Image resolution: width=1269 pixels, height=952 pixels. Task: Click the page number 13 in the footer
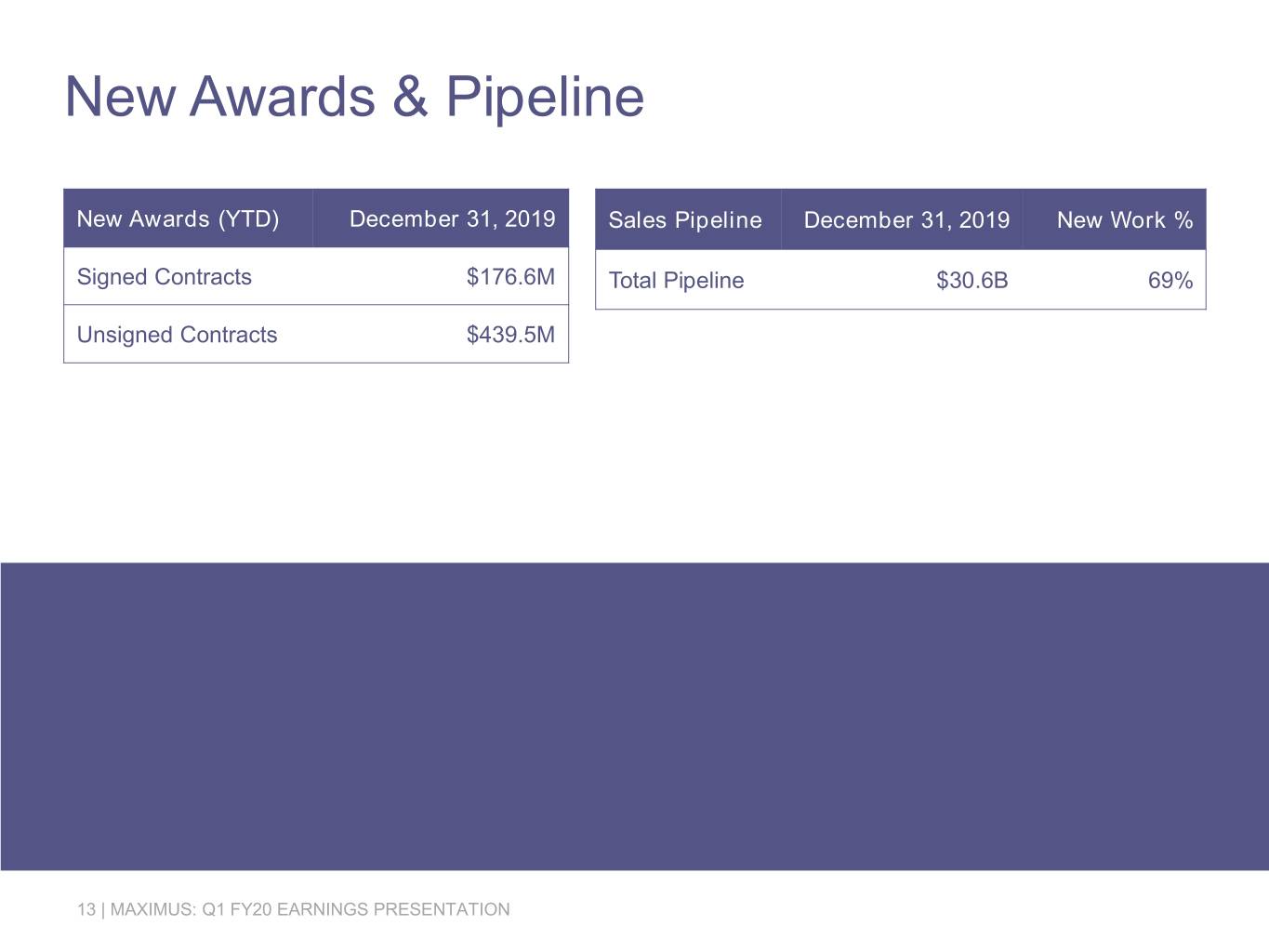86,909
